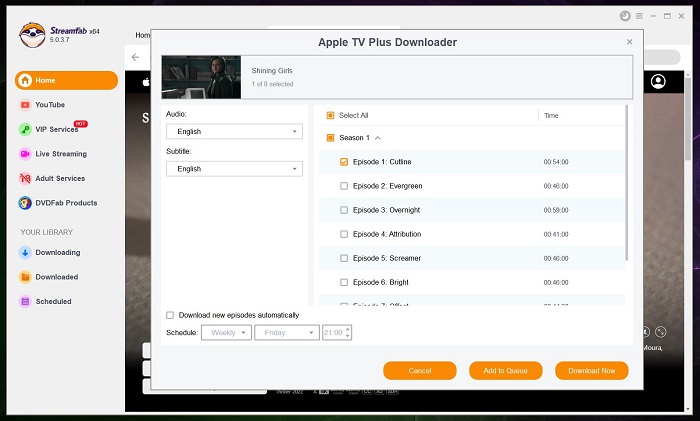Viewport: 700px width, 421px height.
Task: Click the StreamFab sloth logo
Action: [x=32, y=34]
